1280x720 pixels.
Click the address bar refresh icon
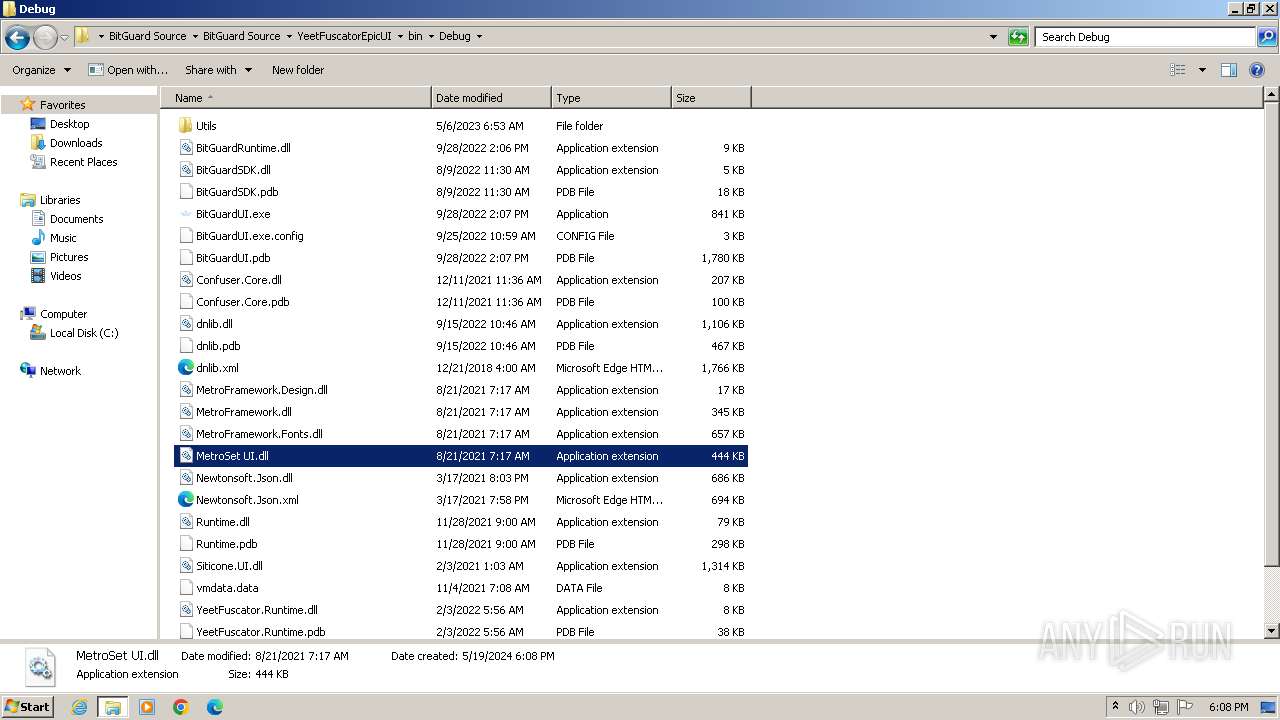click(x=1018, y=37)
